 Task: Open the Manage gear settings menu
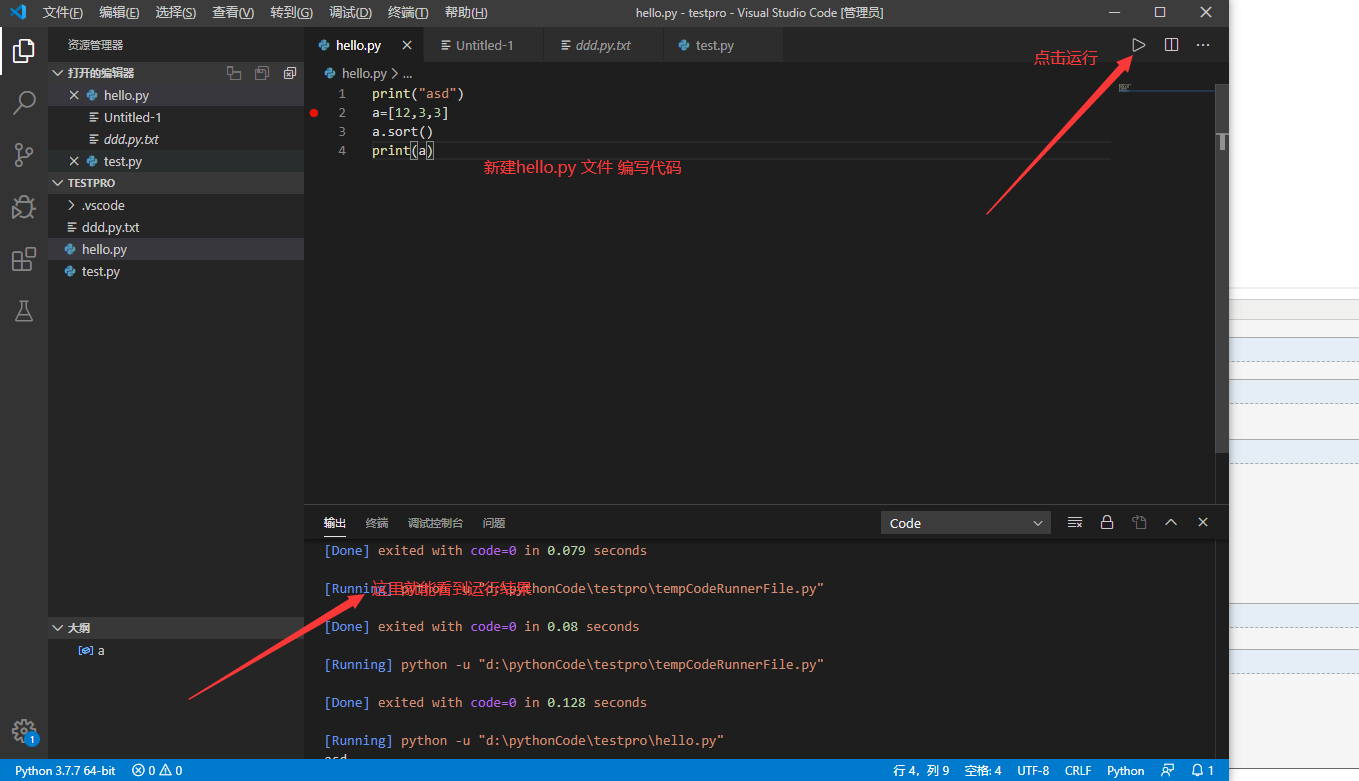[x=24, y=732]
